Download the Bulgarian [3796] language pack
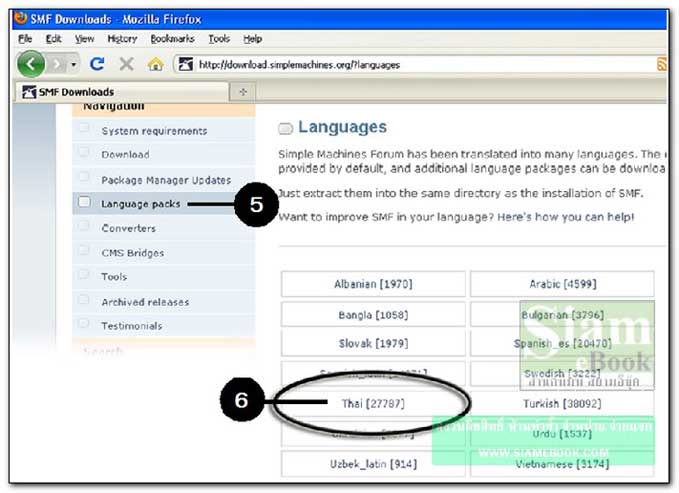This screenshot has height=493, width=679. pyautogui.click(x=563, y=315)
